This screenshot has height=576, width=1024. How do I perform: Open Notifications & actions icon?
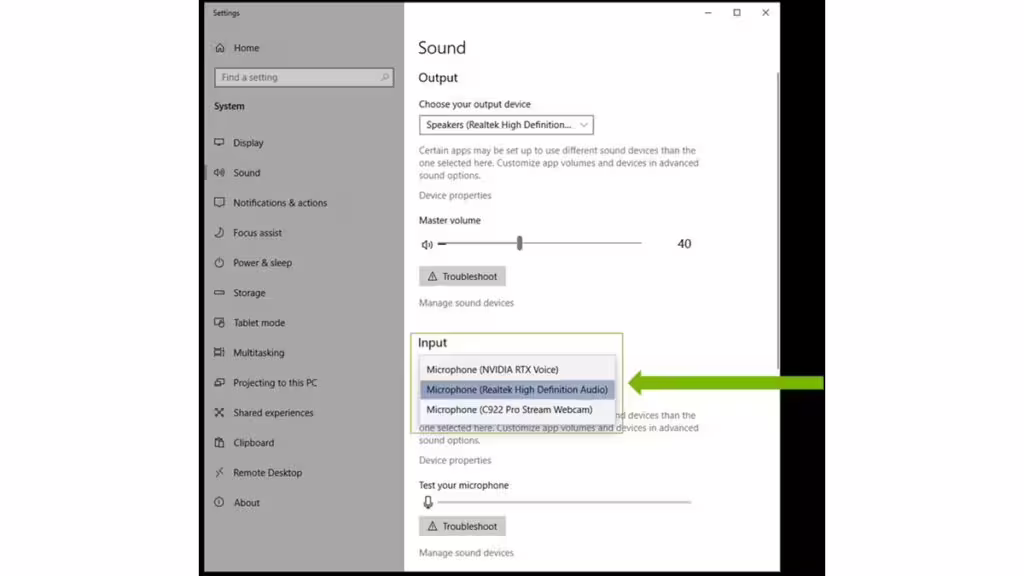click(x=219, y=203)
